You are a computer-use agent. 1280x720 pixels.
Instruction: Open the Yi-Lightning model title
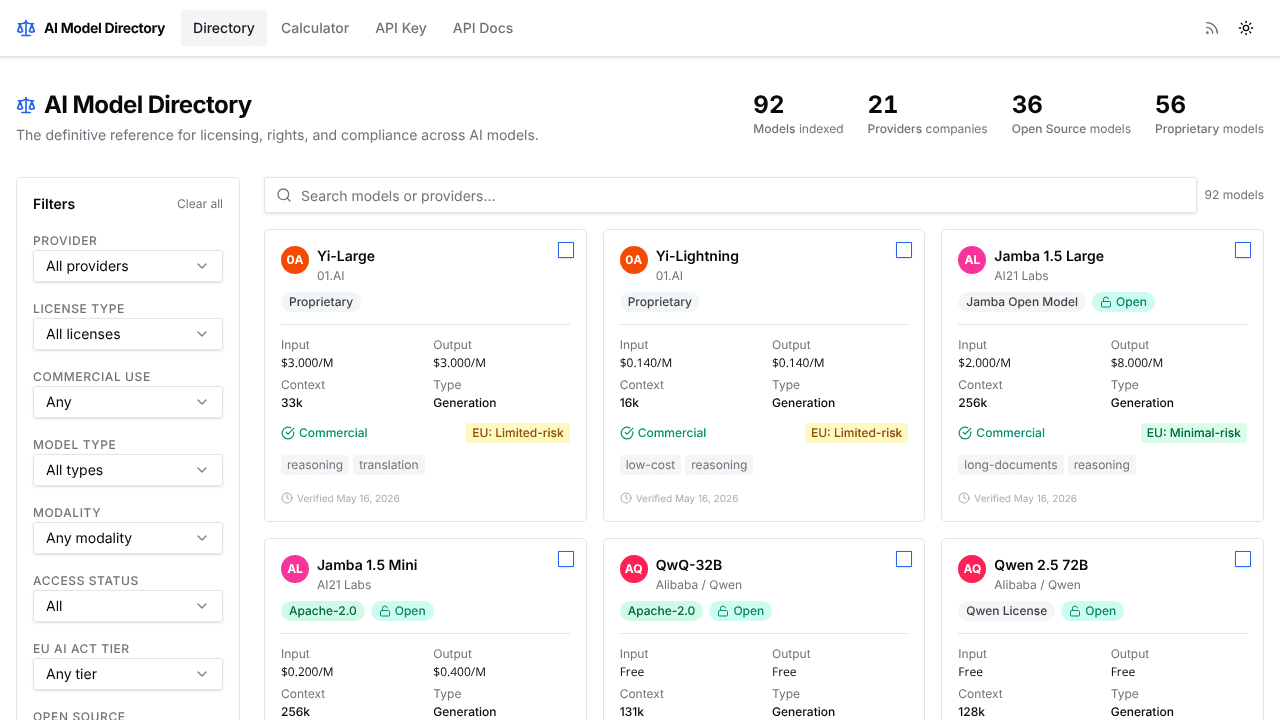[x=697, y=256]
